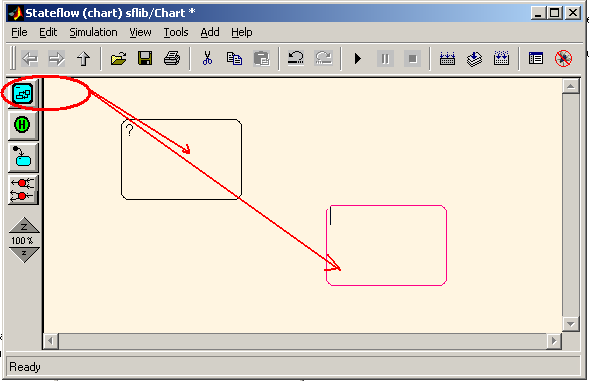Open the Edit menu
Viewport: 589px width, 381px height.
tap(48, 33)
